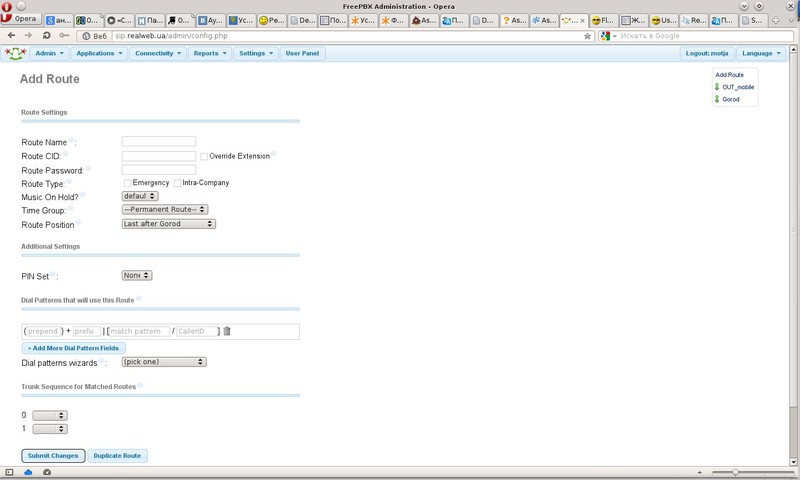Image resolution: width=800 pixels, height=480 pixels.
Task: Click the prepend dial pattern field
Action: [x=43, y=331]
